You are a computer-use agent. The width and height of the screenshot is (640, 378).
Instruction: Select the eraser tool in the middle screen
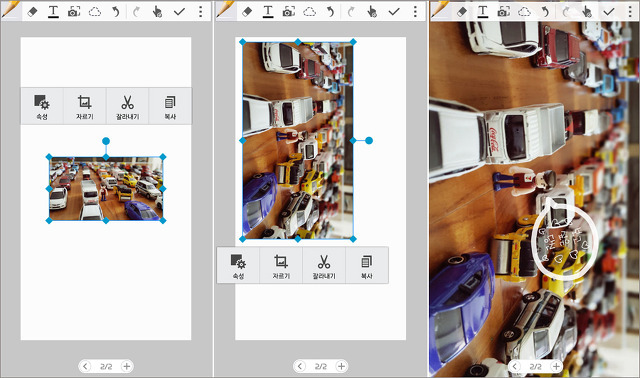(247, 12)
